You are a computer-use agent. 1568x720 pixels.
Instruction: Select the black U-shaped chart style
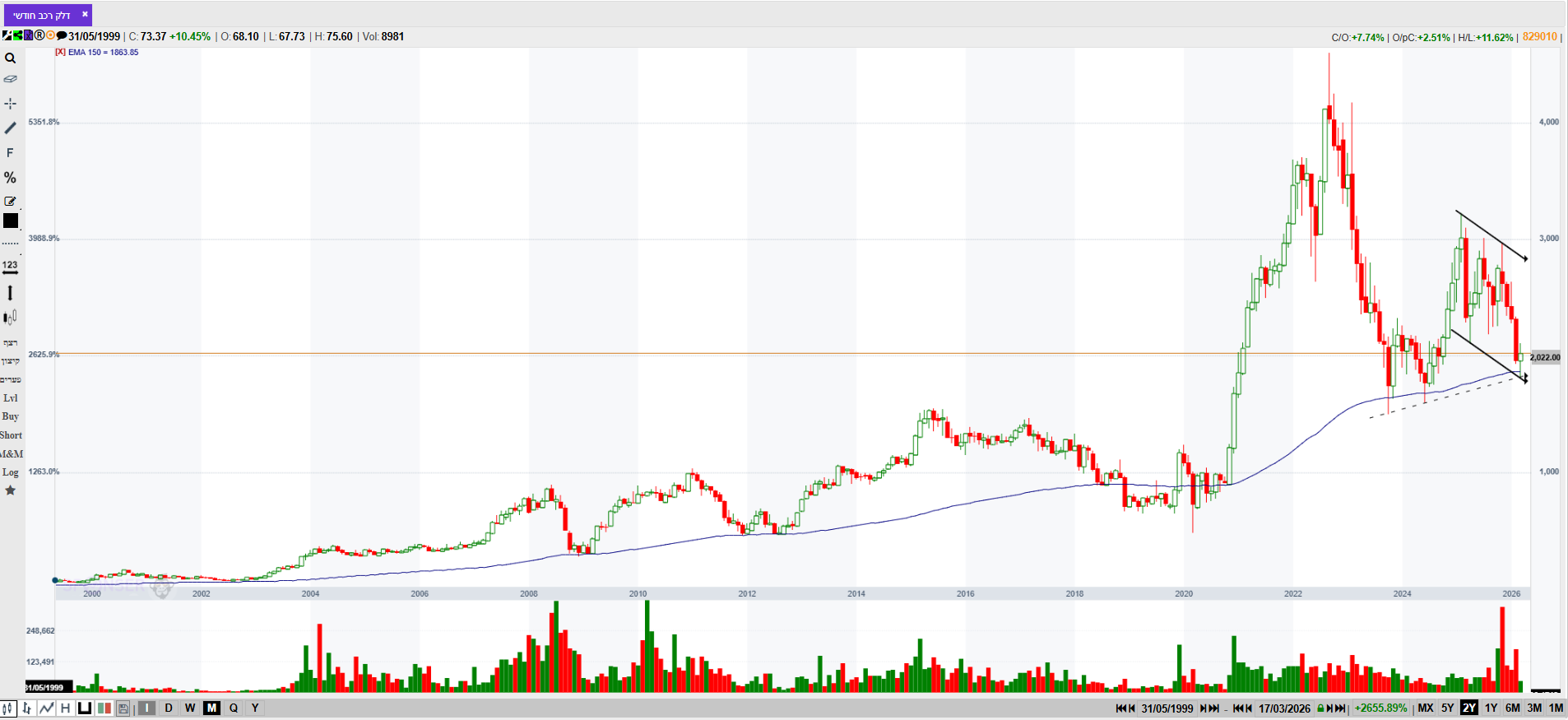click(x=84, y=708)
